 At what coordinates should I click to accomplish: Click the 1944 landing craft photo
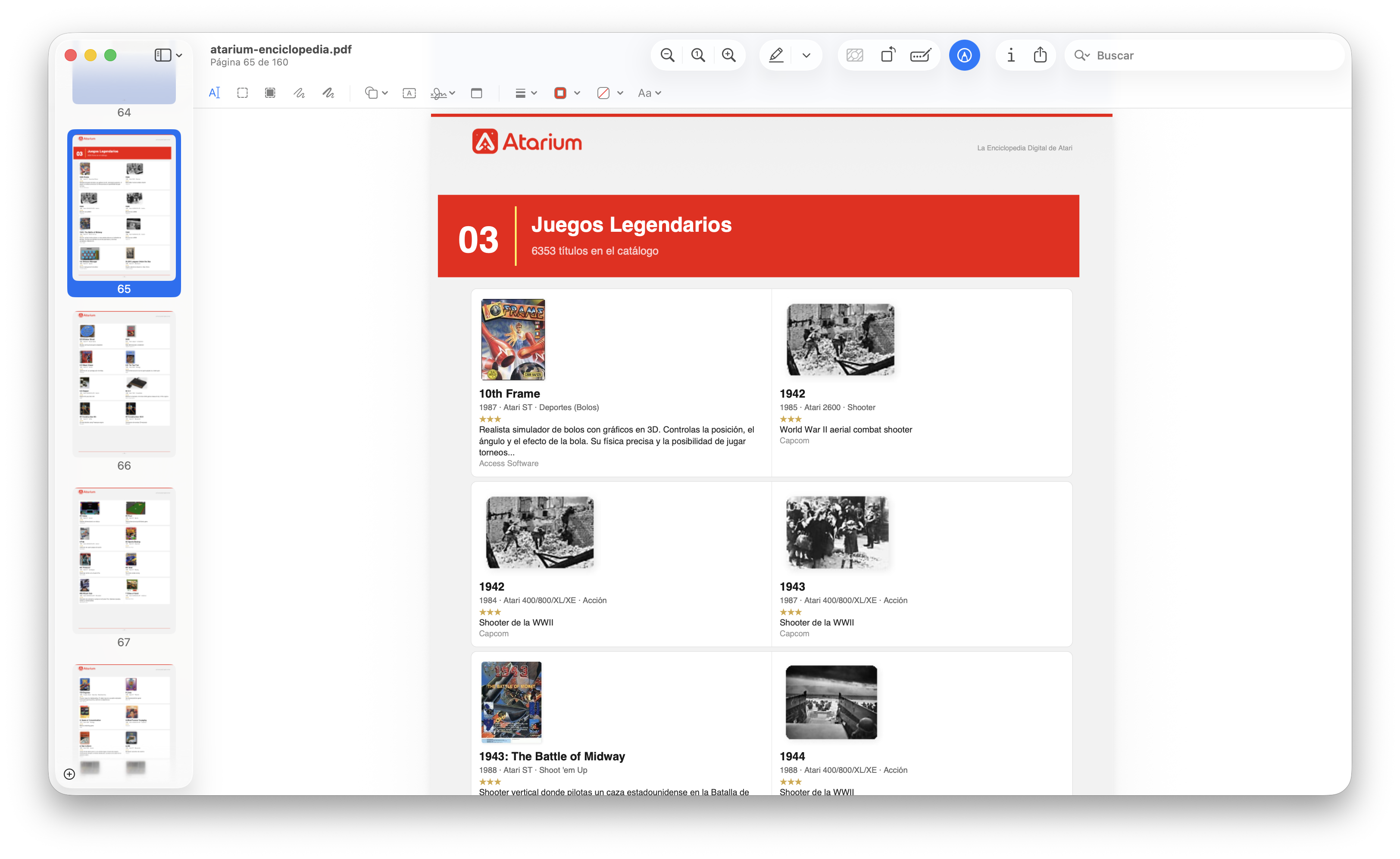tap(831, 702)
